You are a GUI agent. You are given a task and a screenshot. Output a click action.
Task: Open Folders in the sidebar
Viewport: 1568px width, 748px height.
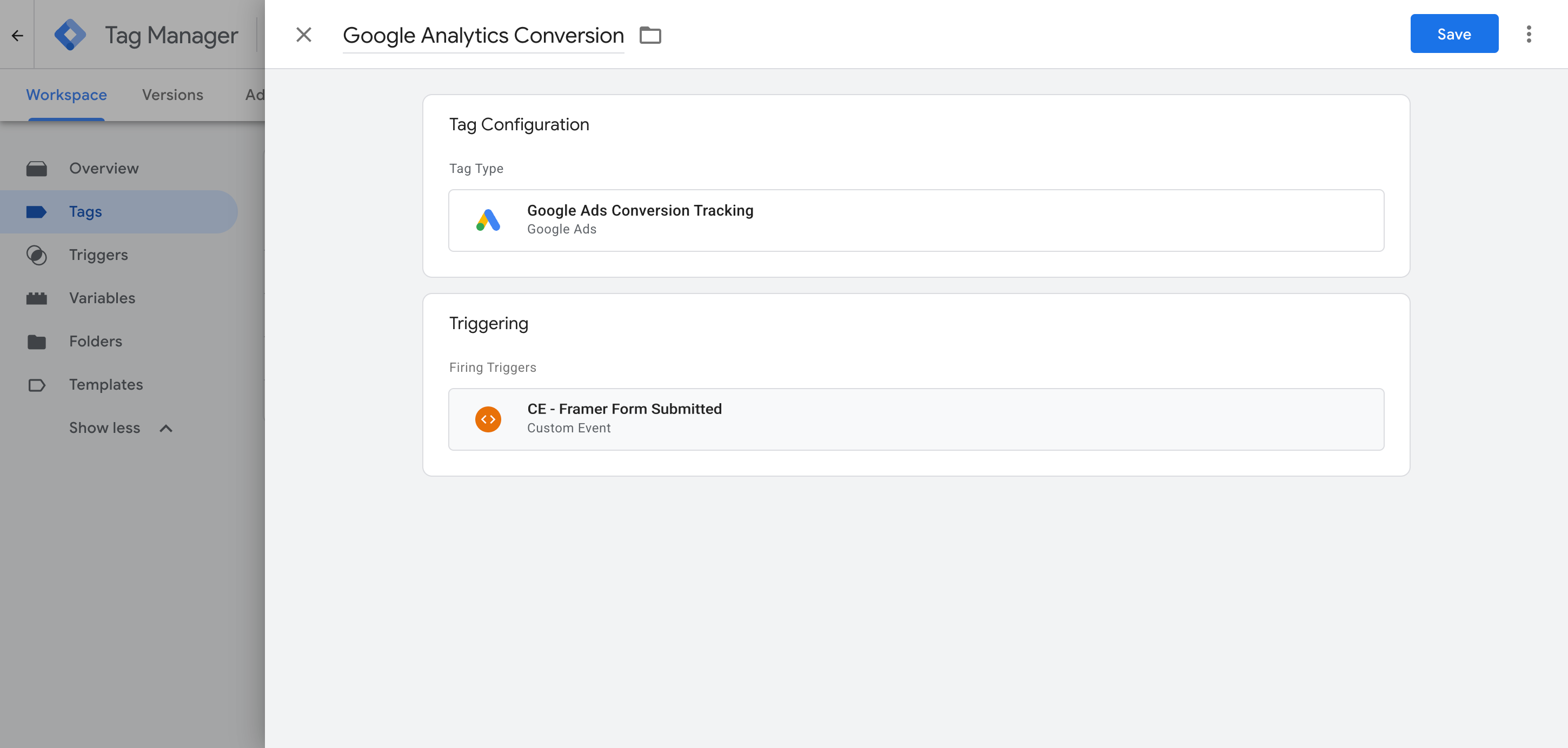click(x=119, y=341)
